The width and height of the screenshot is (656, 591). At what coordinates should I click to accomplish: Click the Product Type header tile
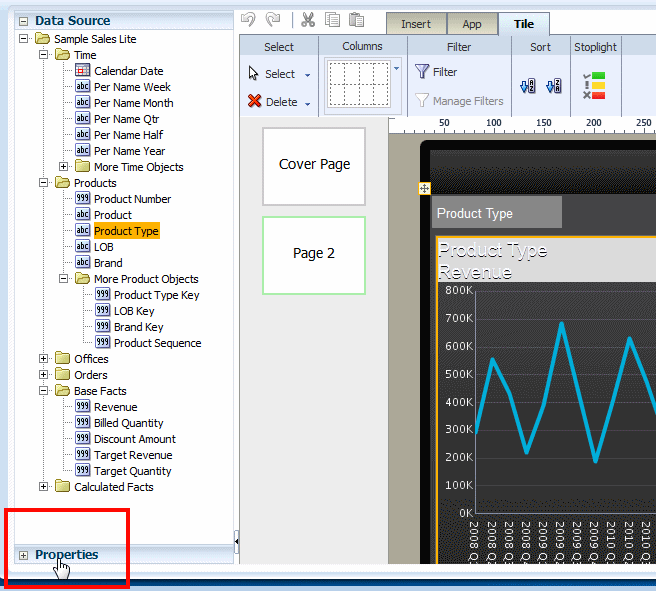tap(497, 213)
